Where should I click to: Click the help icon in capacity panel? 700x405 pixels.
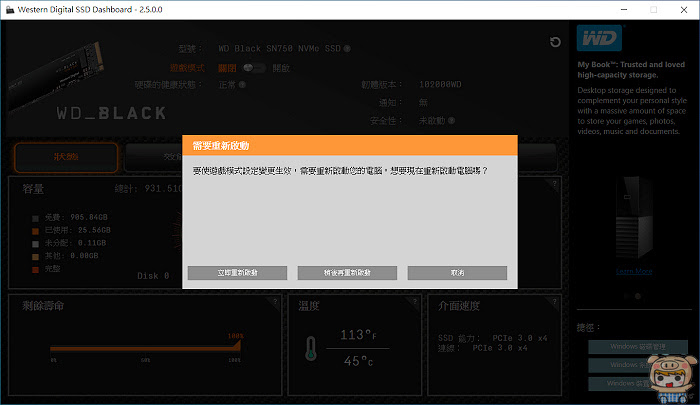coord(554,184)
